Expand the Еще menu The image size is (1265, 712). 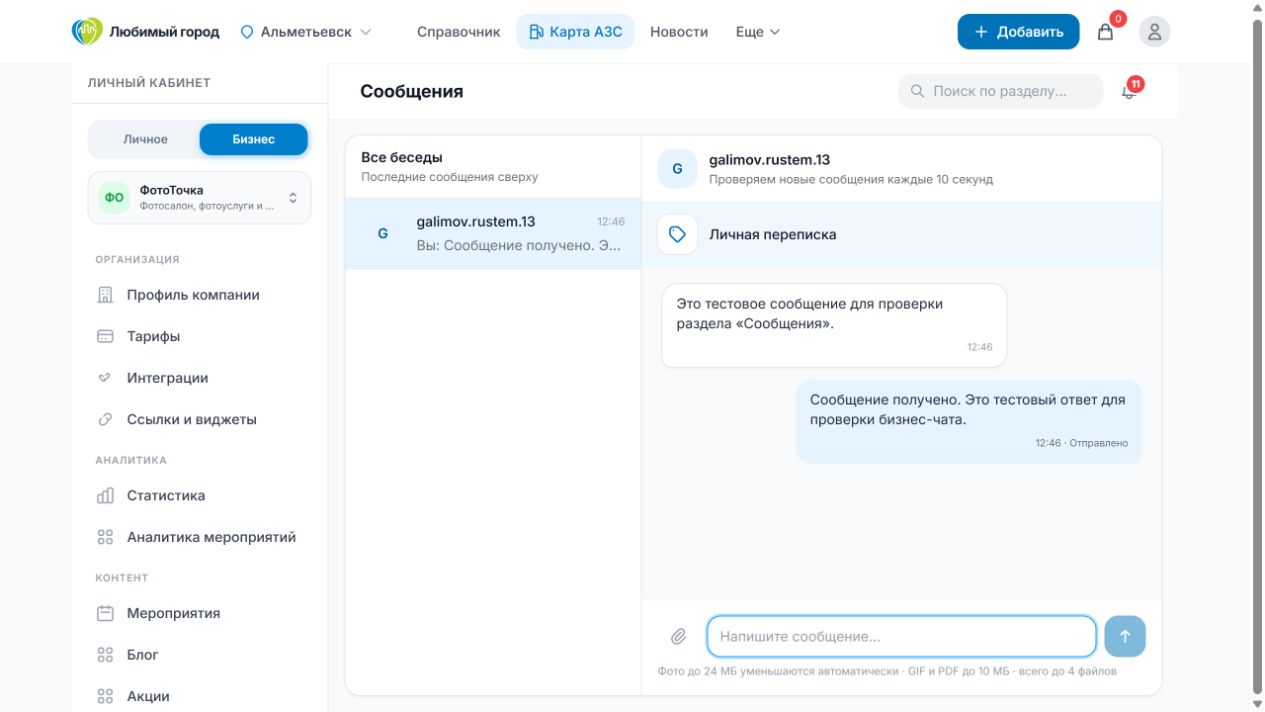click(758, 32)
